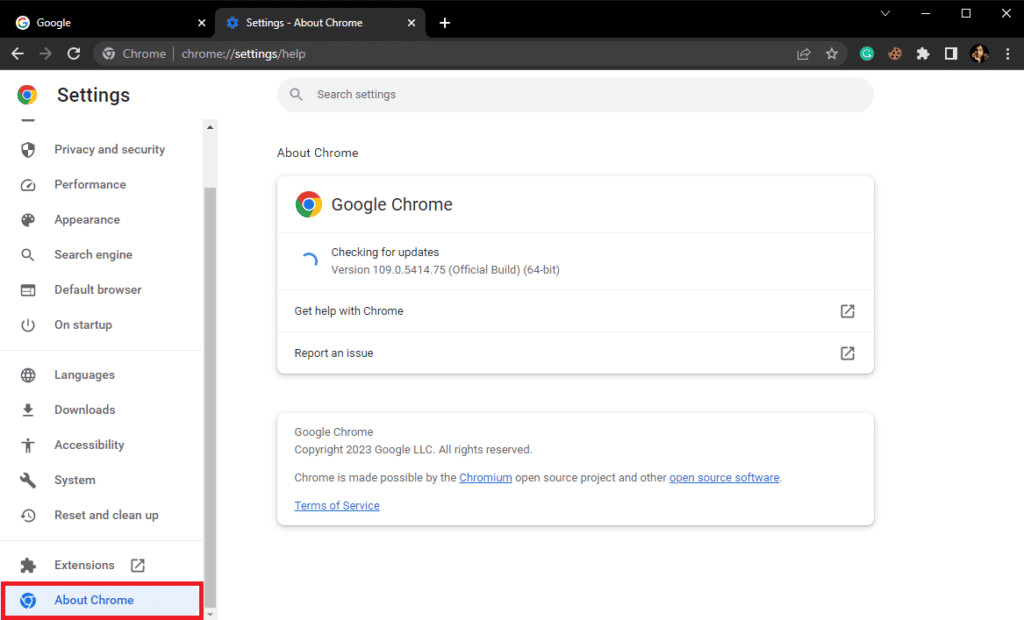The width and height of the screenshot is (1024, 620).
Task: Open Privacy and security settings
Action: pos(109,149)
